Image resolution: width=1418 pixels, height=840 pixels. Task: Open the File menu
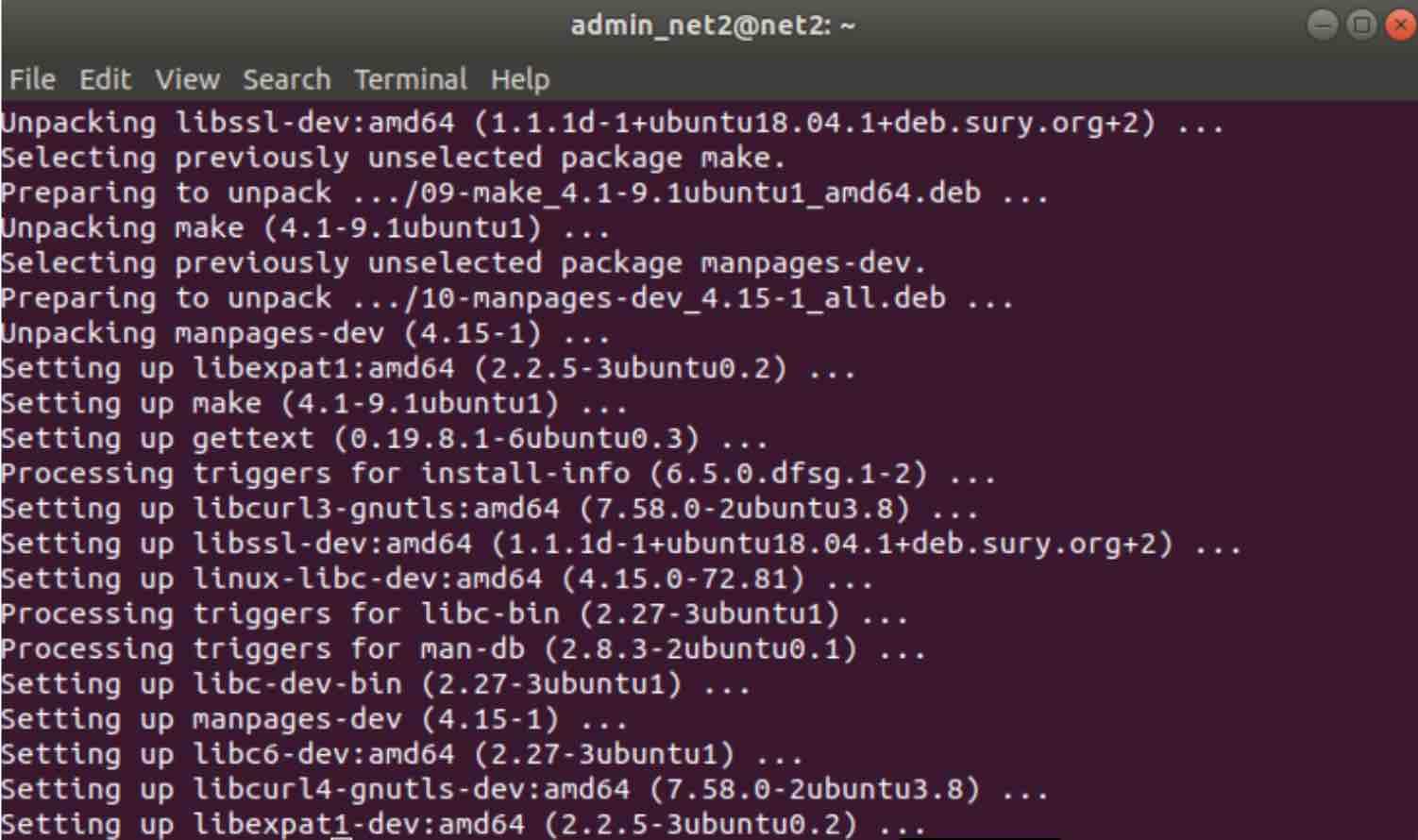point(32,79)
